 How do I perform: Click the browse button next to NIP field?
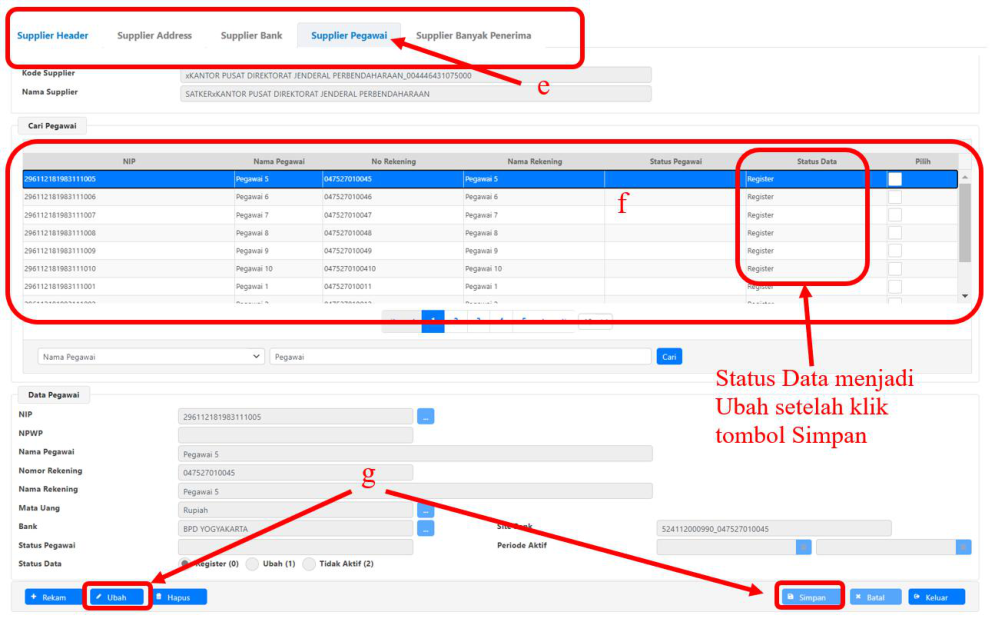(426, 416)
